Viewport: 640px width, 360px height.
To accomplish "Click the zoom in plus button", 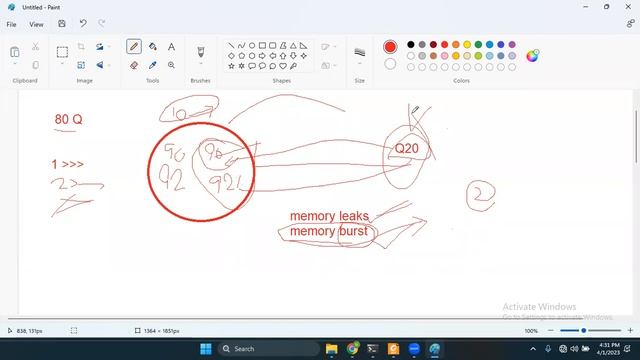I will (x=630, y=330).
